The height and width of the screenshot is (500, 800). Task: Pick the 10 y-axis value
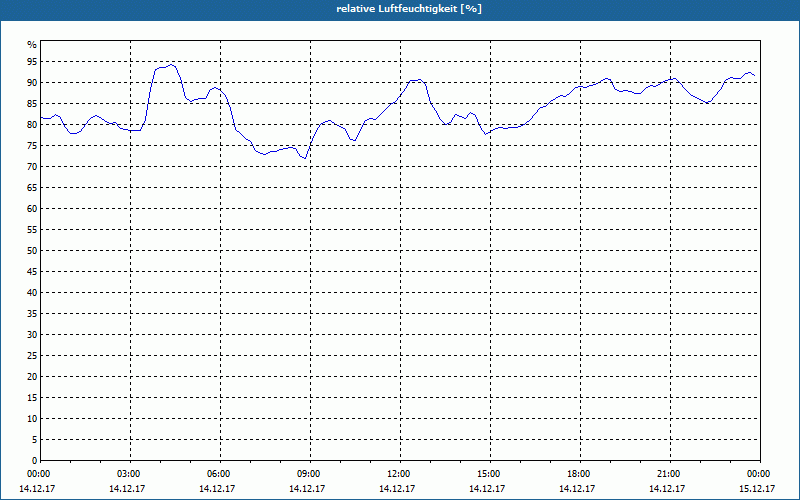point(32,418)
